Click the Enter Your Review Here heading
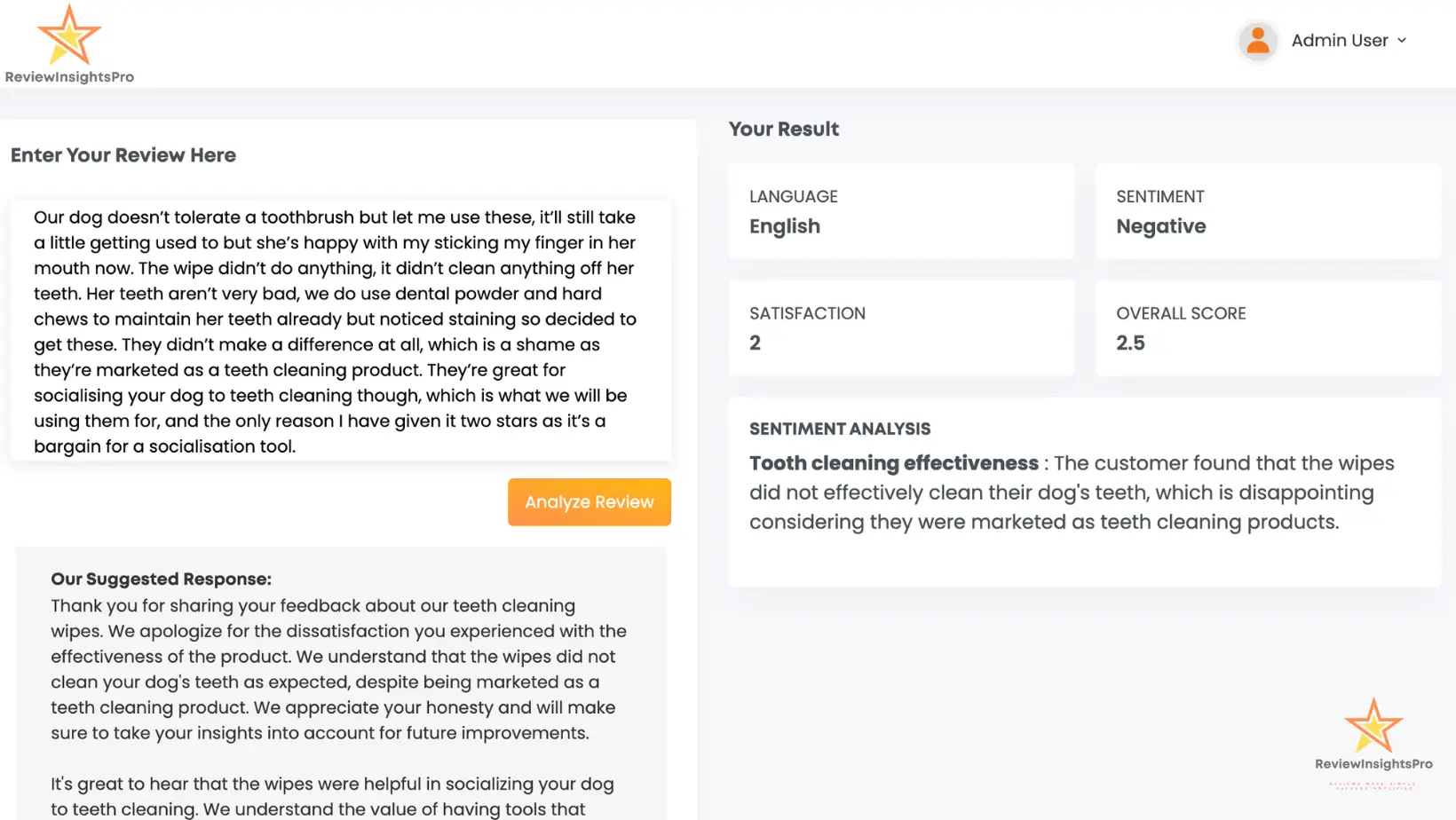This screenshot has width=1456, height=820. tap(123, 155)
